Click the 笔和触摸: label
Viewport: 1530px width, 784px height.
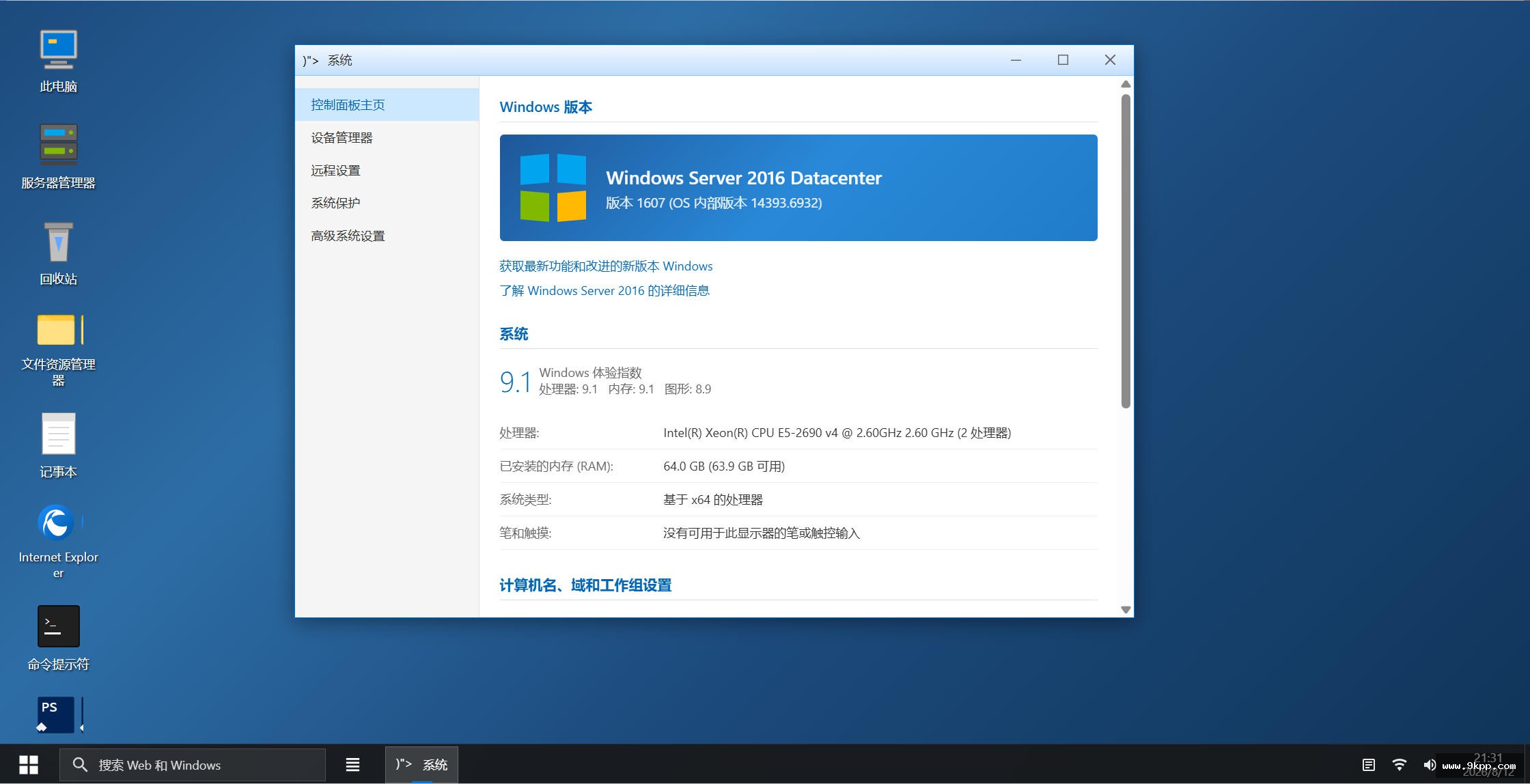pyautogui.click(x=525, y=533)
